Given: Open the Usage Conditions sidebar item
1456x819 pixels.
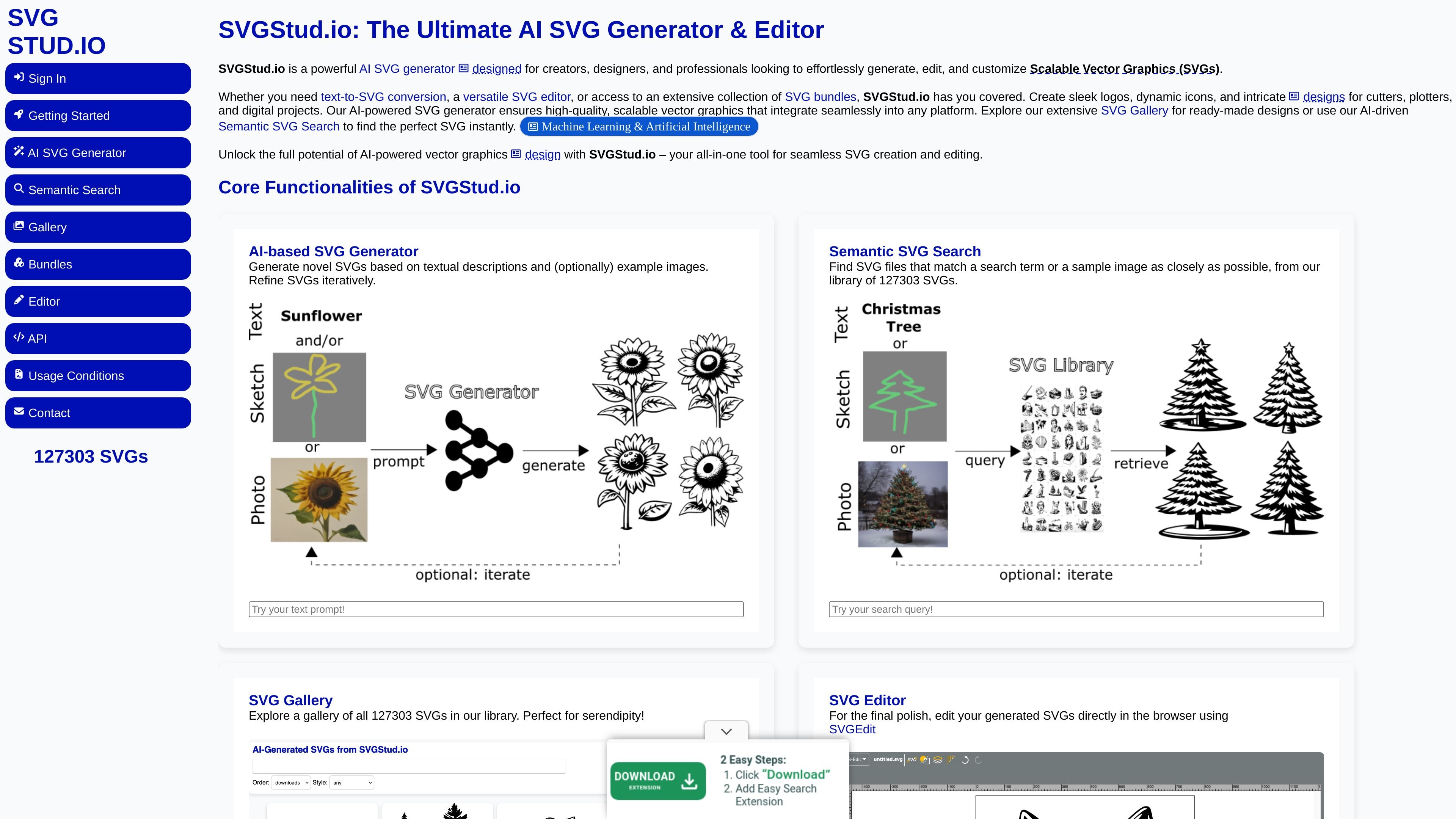Looking at the screenshot, I should point(98,376).
